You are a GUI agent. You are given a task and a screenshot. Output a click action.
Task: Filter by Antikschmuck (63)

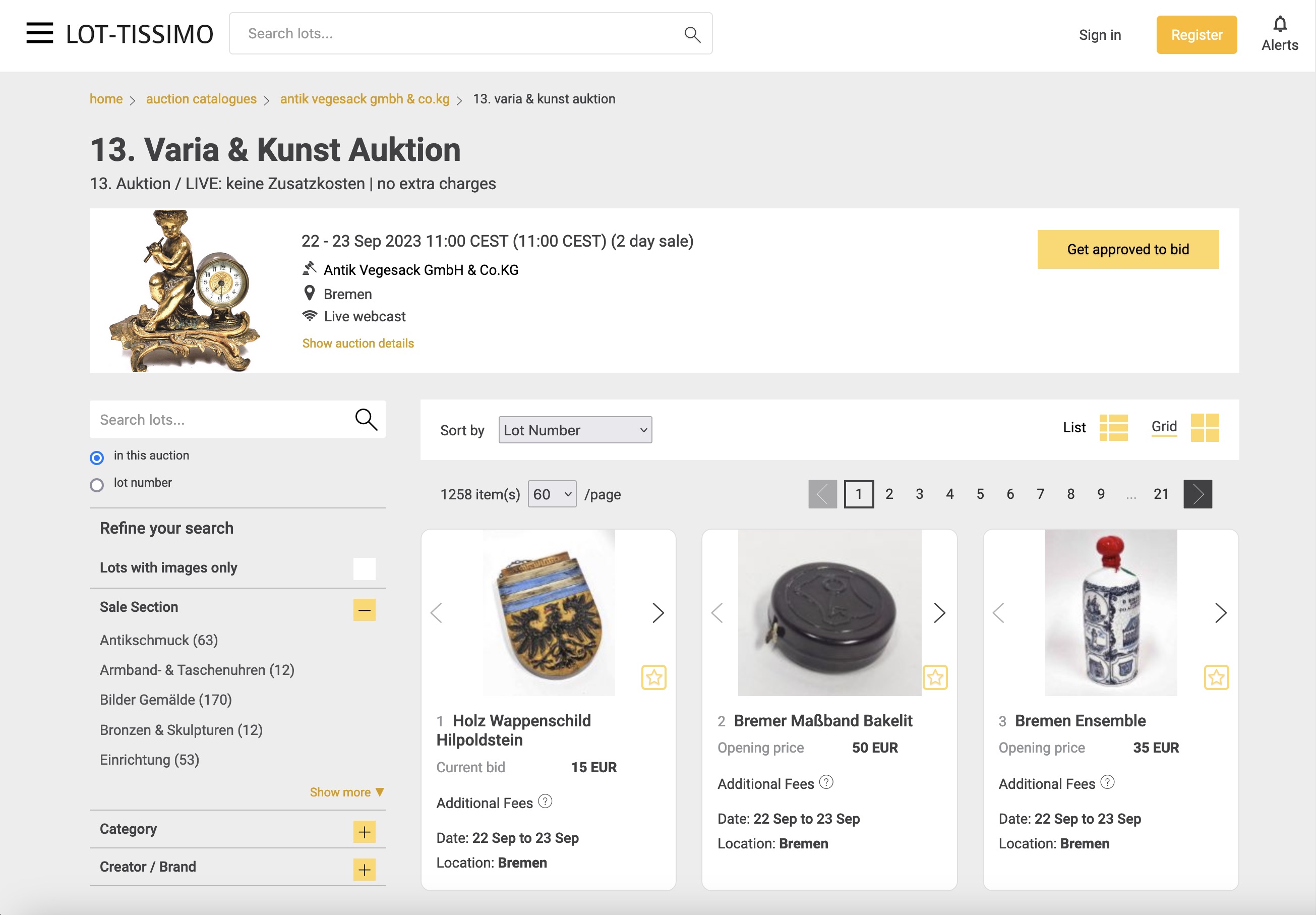pos(159,640)
